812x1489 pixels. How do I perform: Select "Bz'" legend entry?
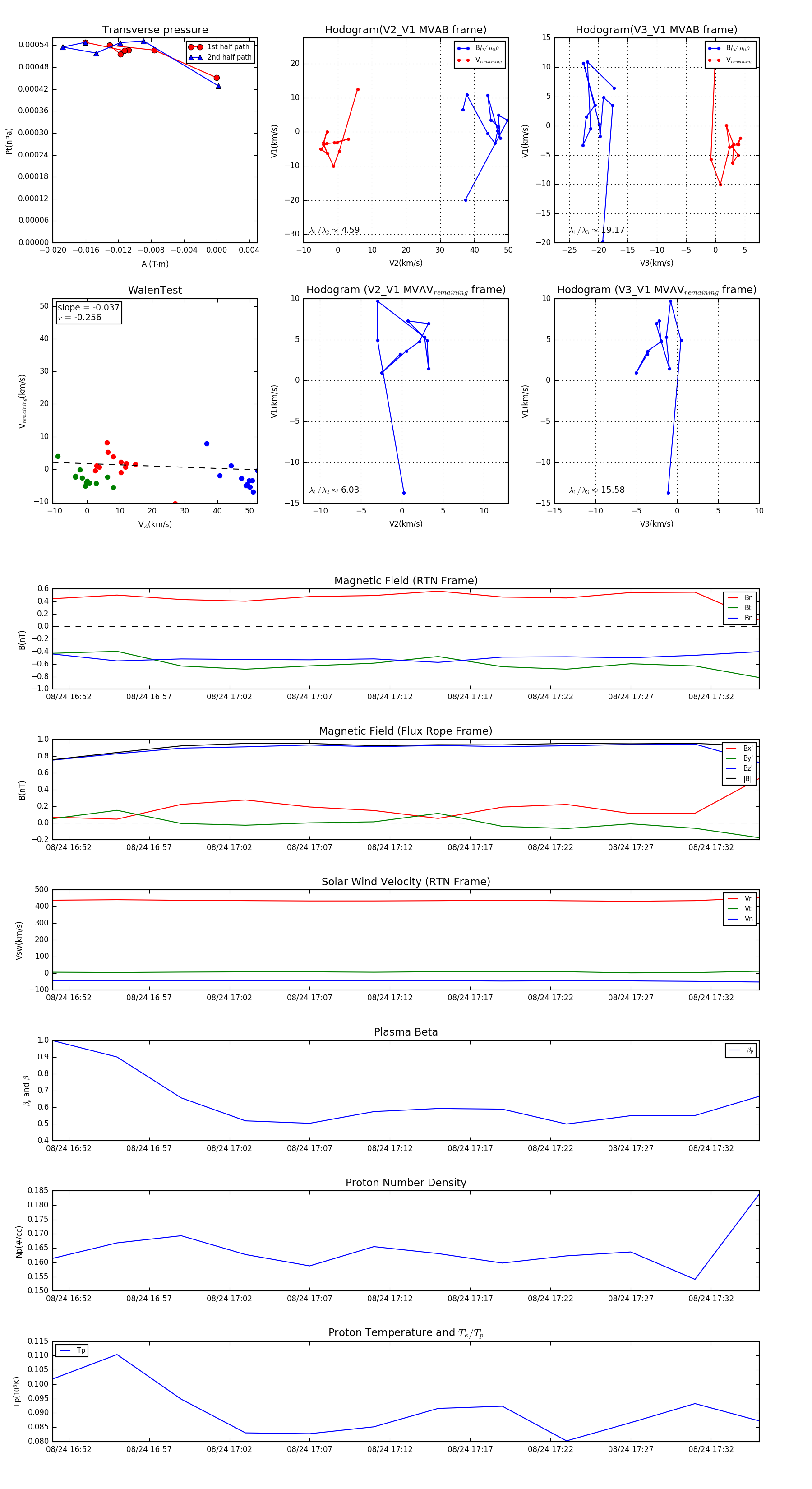740,768
